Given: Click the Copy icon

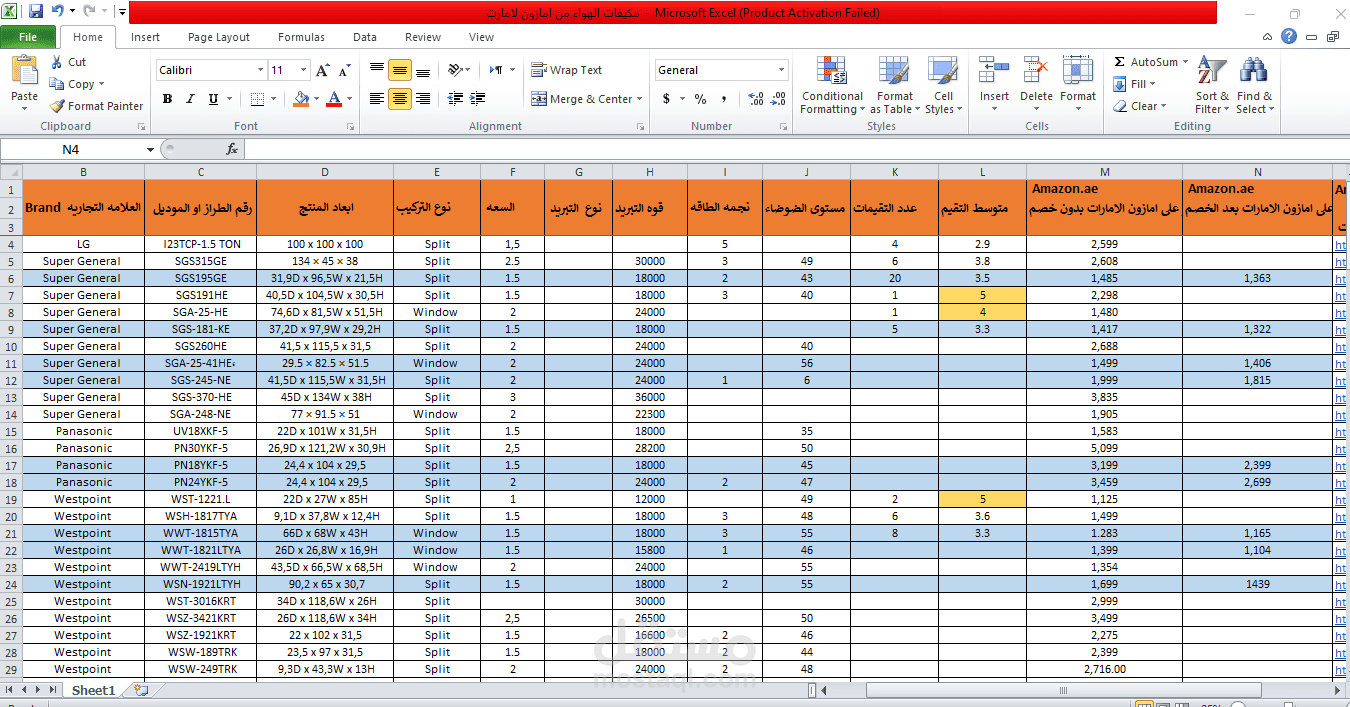Looking at the screenshot, I should point(56,84).
